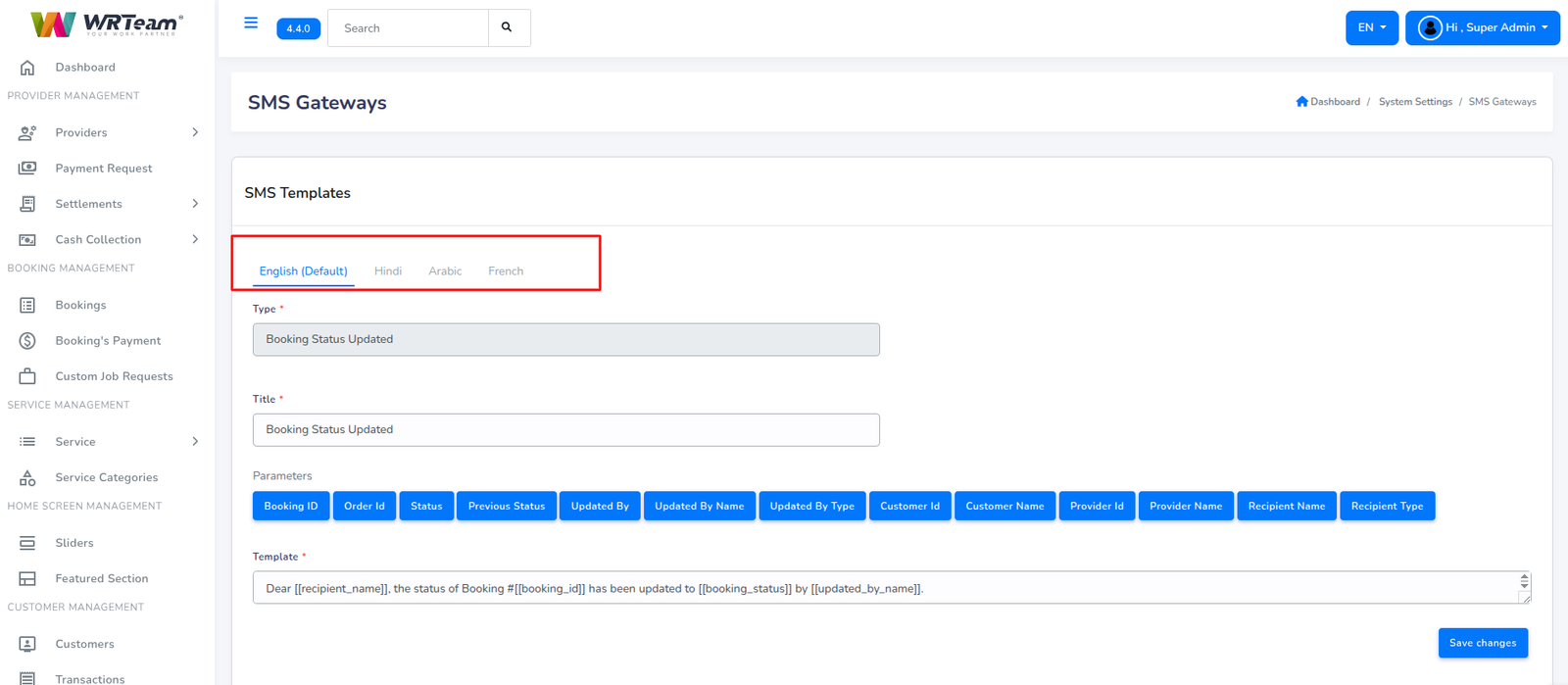Click the WRTeam logo
Image resolution: width=1568 pixels, height=685 pixels.
107,24
